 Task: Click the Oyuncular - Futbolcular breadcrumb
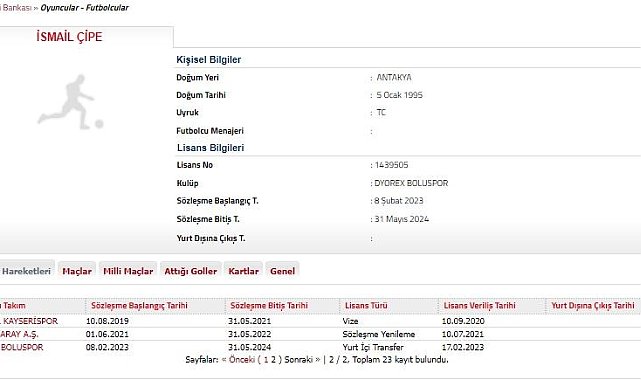[x=84, y=8]
